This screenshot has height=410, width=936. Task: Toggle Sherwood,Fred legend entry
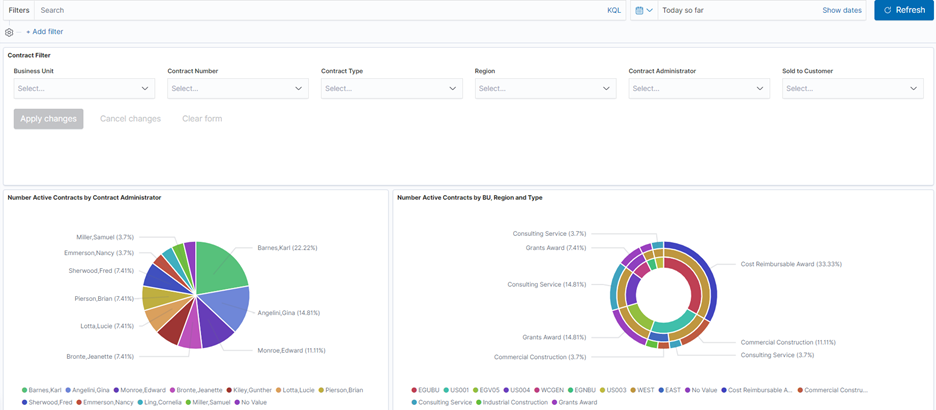point(47,402)
